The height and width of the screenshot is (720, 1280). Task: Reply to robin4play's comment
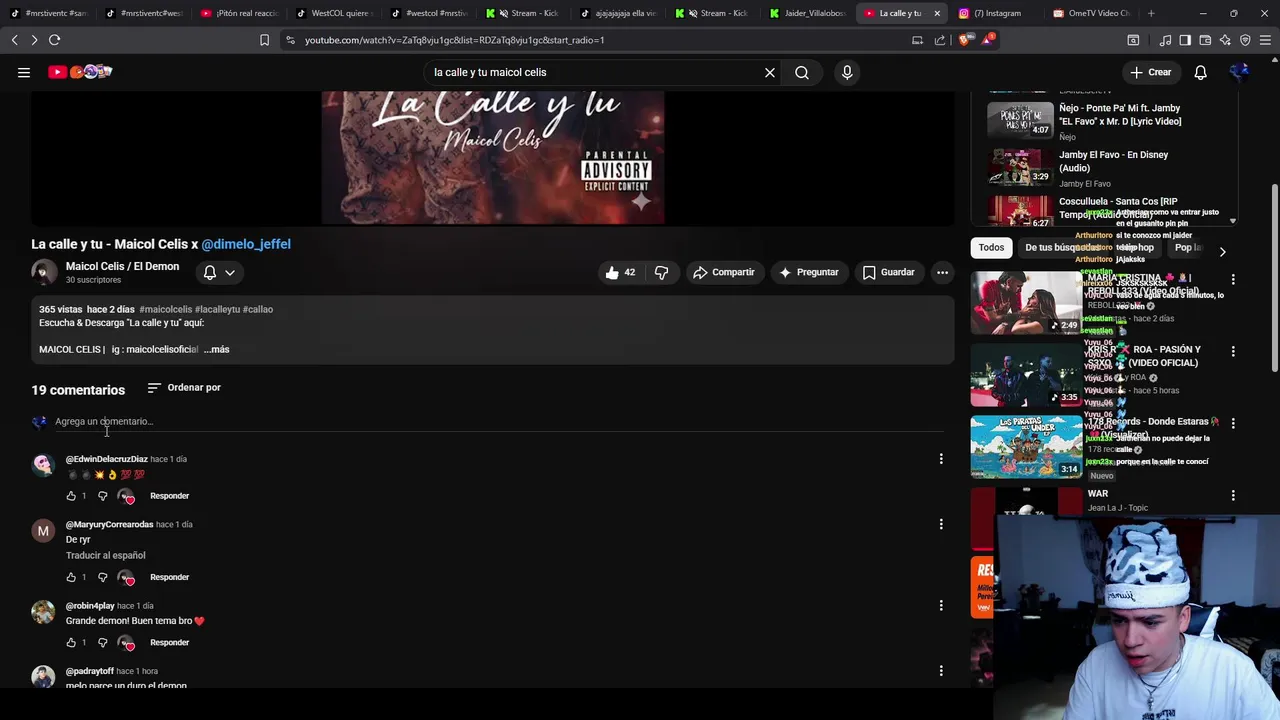click(x=169, y=643)
